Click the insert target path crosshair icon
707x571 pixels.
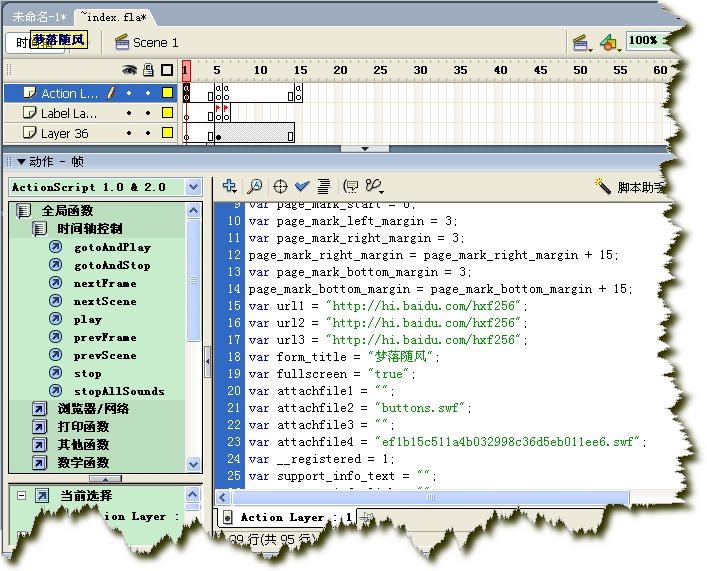tap(280, 186)
